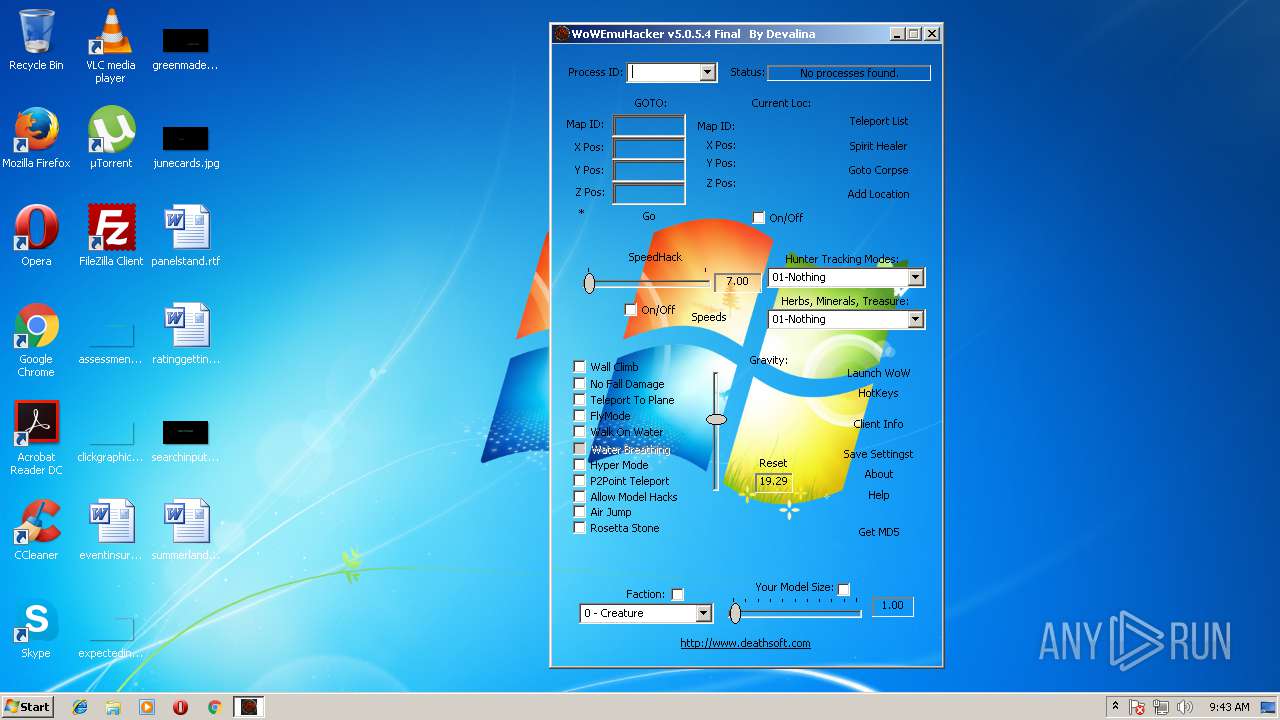Image resolution: width=1280 pixels, height=720 pixels.
Task: Open the Process ID dropdown
Action: pyautogui.click(x=707, y=72)
